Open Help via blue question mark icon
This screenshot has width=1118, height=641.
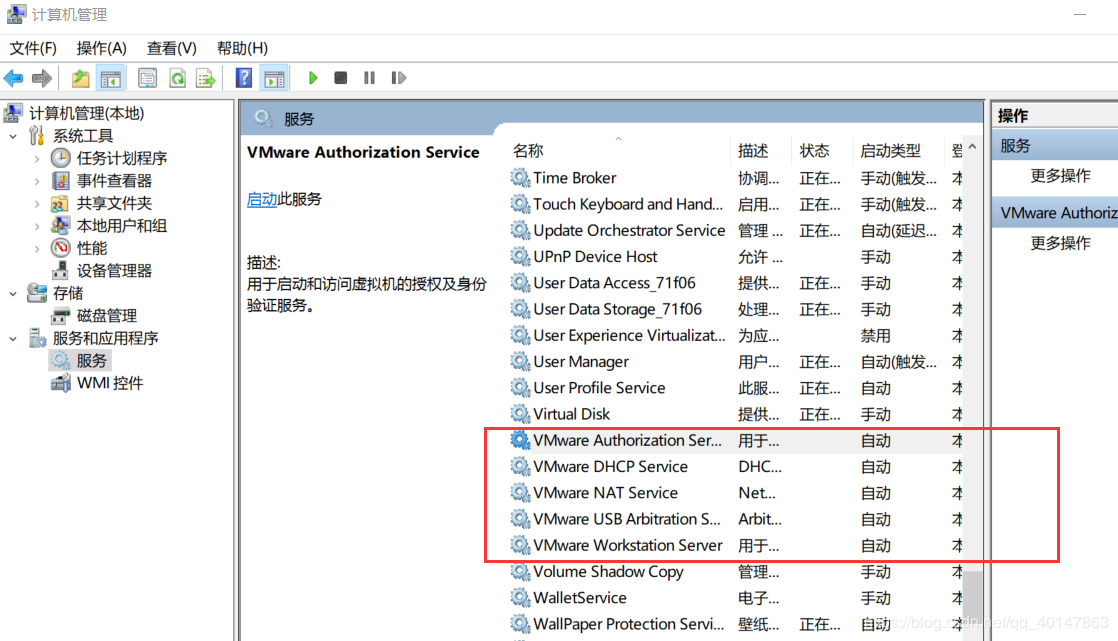click(x=243, y=78)
